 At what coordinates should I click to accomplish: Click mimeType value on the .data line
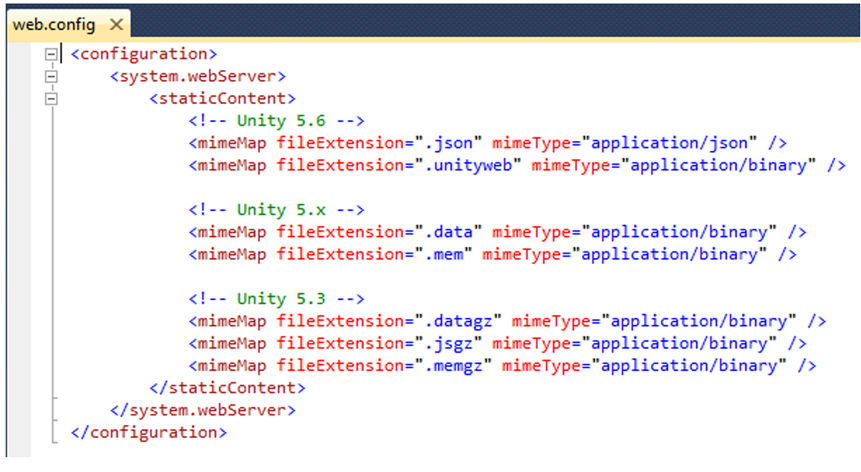point(680,232)
